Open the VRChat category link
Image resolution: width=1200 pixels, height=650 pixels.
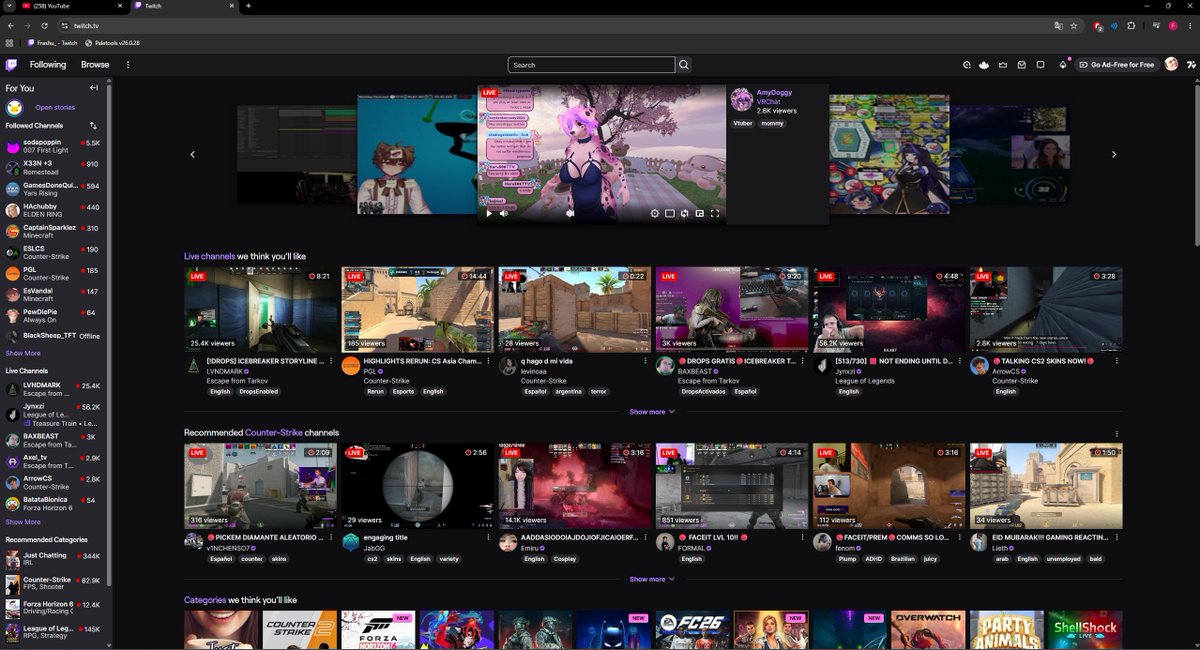coord(769,101)
